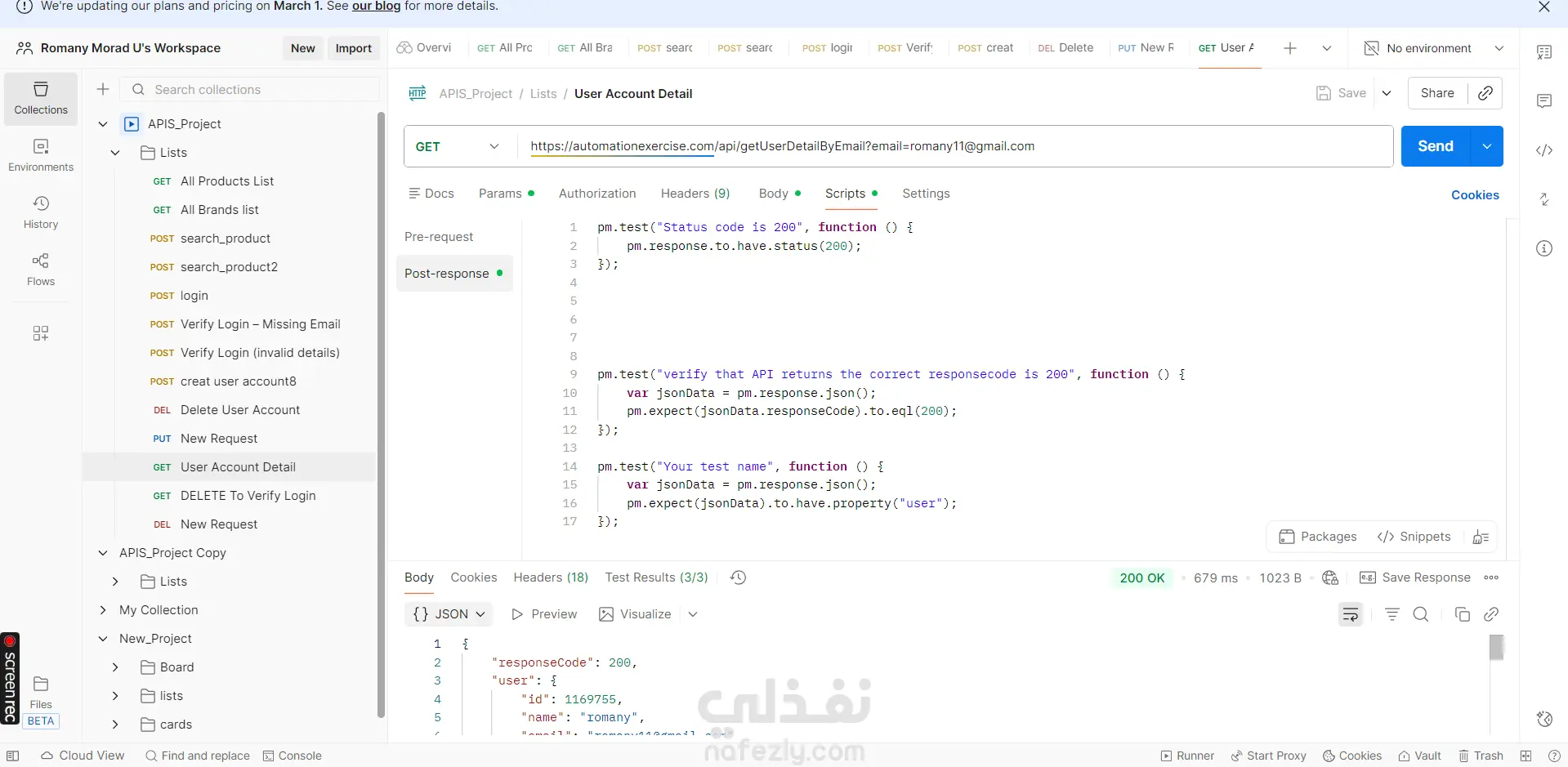This screenshot has width=1568, height=767.
Task: Click the Share button
Action: pyautogui.click(x=1437, y=93)
